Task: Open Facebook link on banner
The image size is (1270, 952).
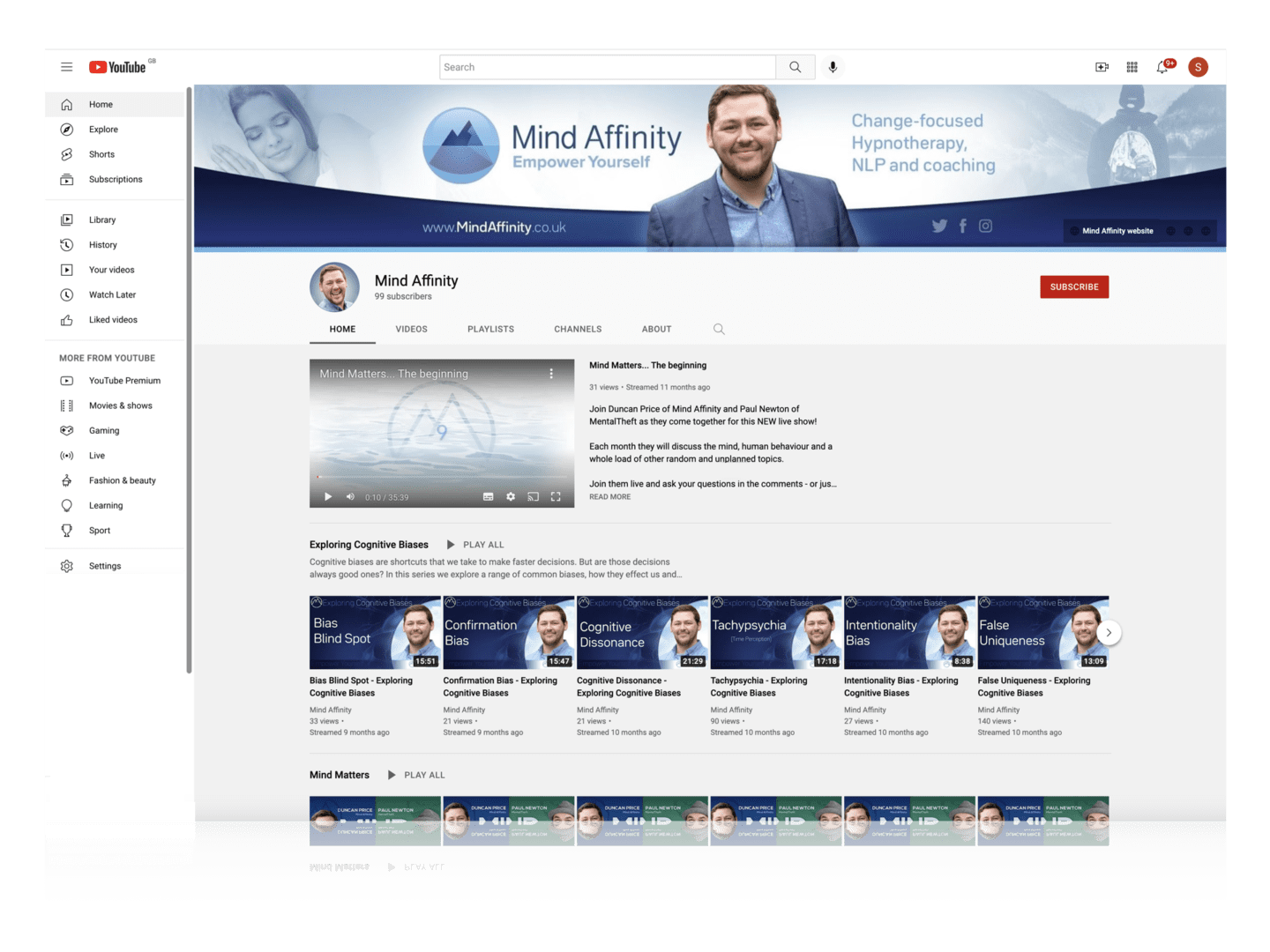Action: pos(962,226)
